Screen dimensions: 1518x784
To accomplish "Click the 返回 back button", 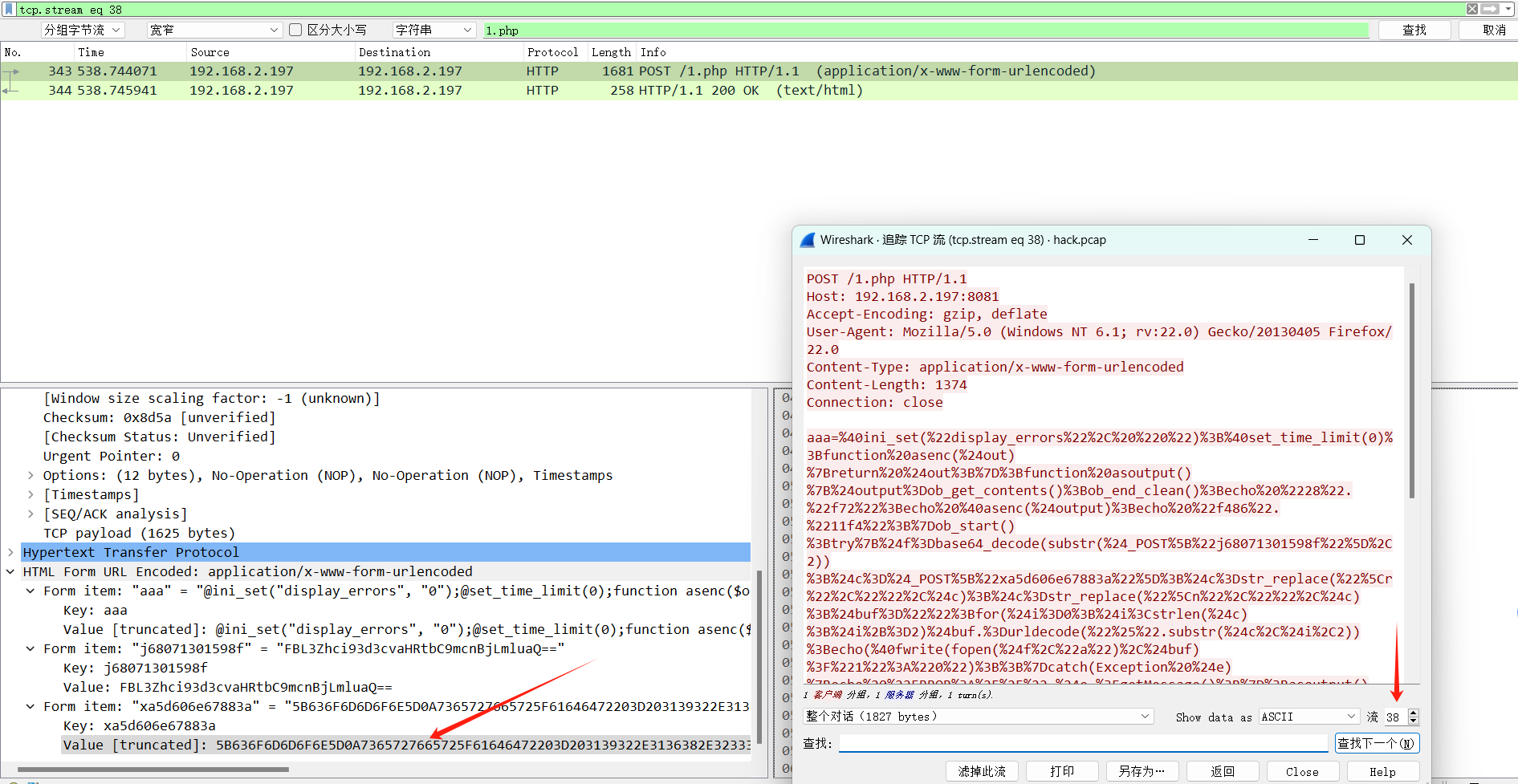I will click(1223, 771).
